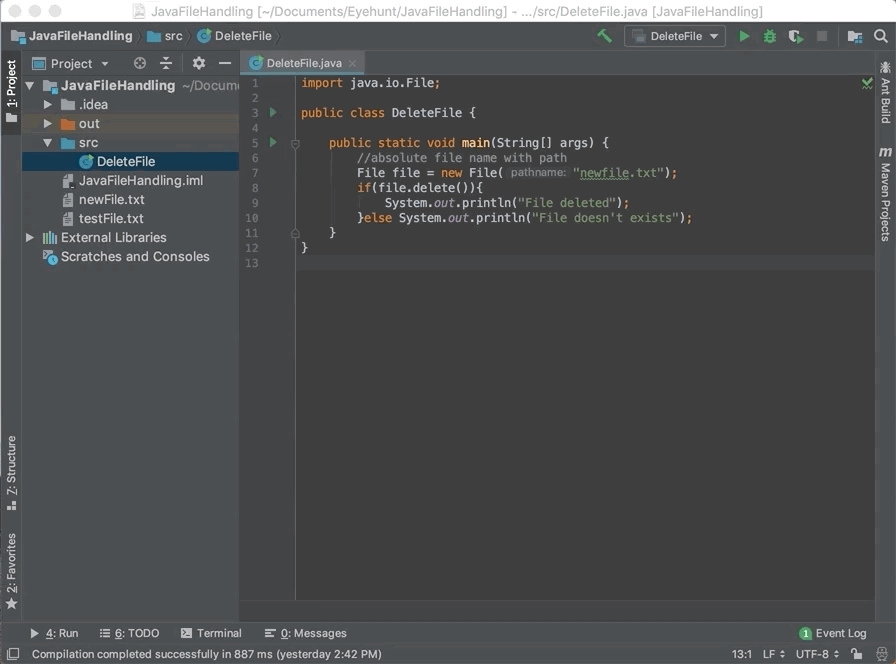Open the Maven Projects side panel
The image size is (896, 664).
(885, 194)
